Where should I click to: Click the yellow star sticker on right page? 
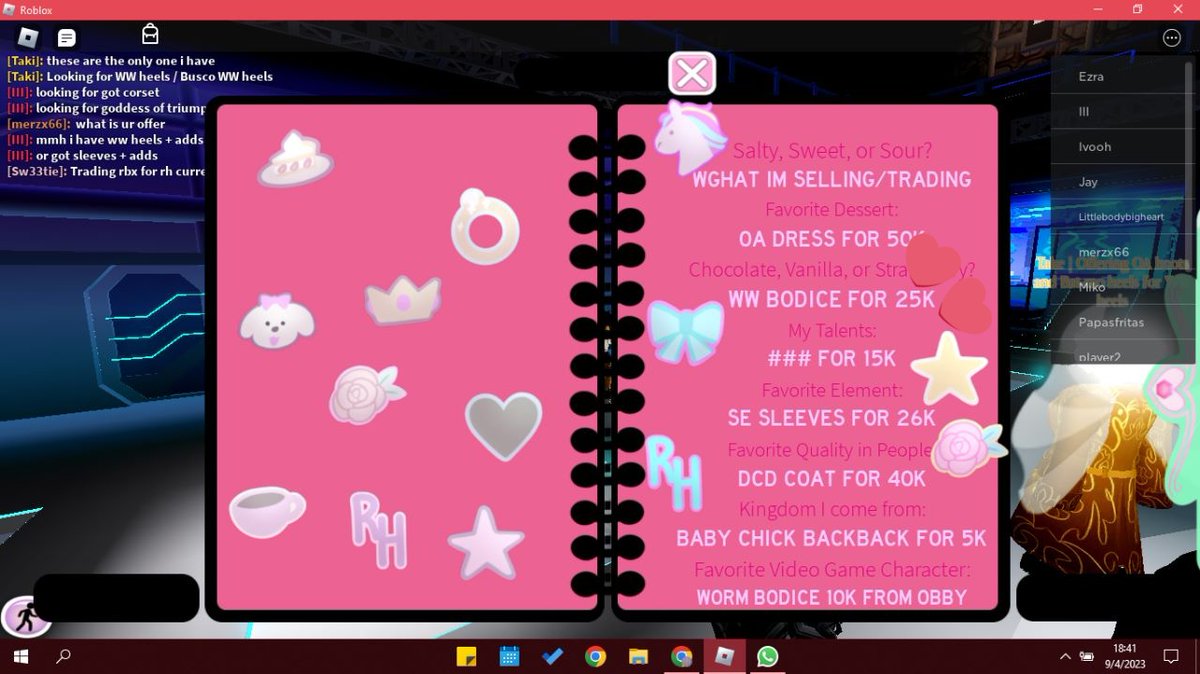950,368
